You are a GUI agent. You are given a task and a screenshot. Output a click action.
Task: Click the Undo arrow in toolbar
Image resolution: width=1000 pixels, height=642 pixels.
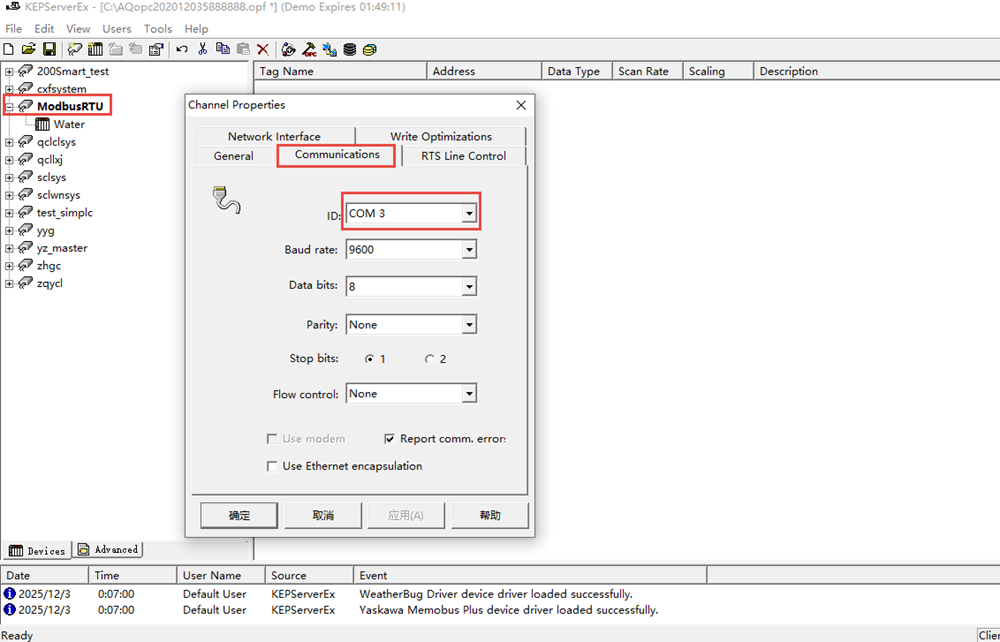point(182,49)
